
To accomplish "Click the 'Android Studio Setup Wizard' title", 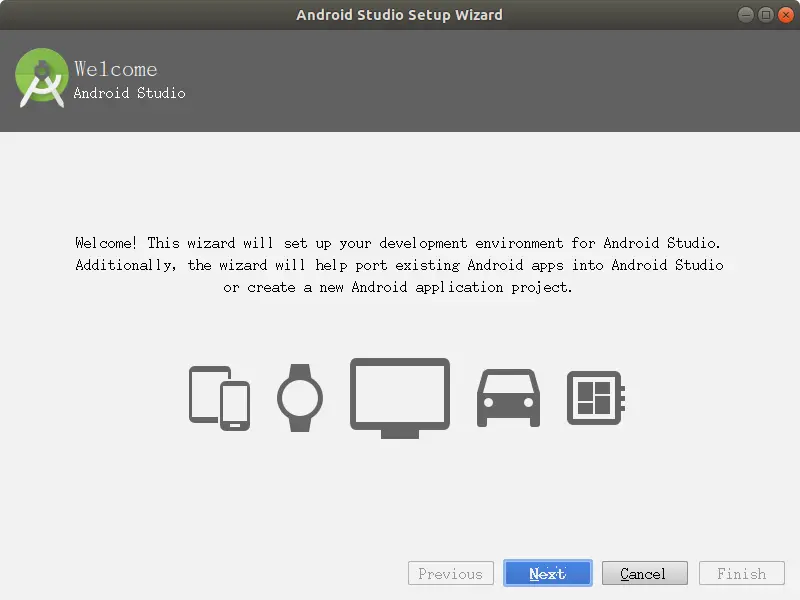I will [399, 15].
